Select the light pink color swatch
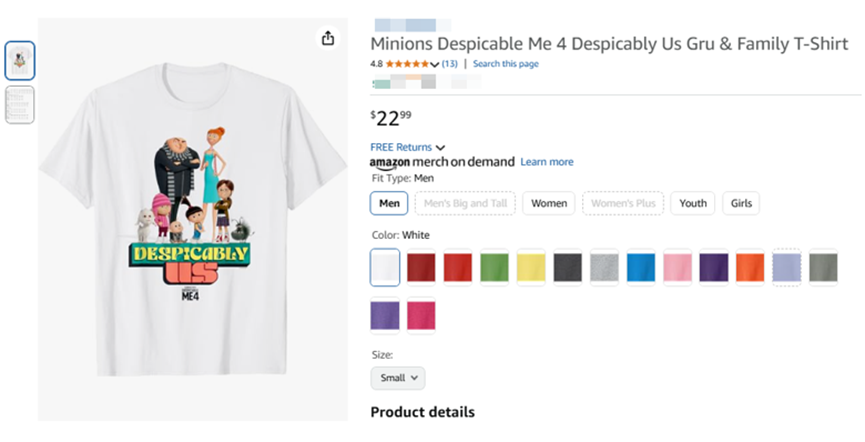865x442 pixels. tap(676, 267)
